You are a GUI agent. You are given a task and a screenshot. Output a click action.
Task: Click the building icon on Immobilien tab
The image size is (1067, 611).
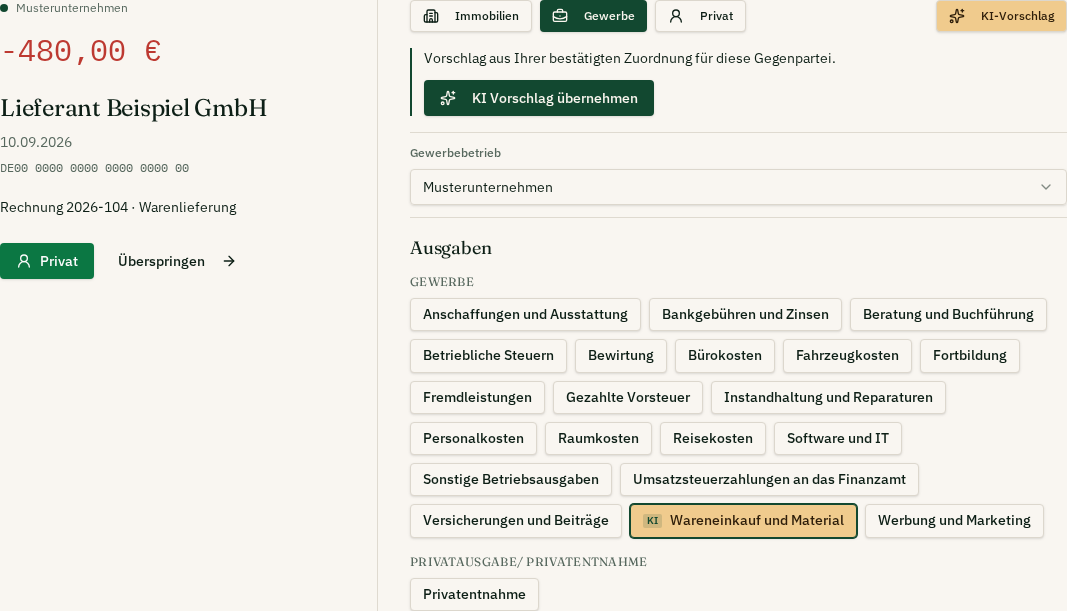tap(431, 16)
